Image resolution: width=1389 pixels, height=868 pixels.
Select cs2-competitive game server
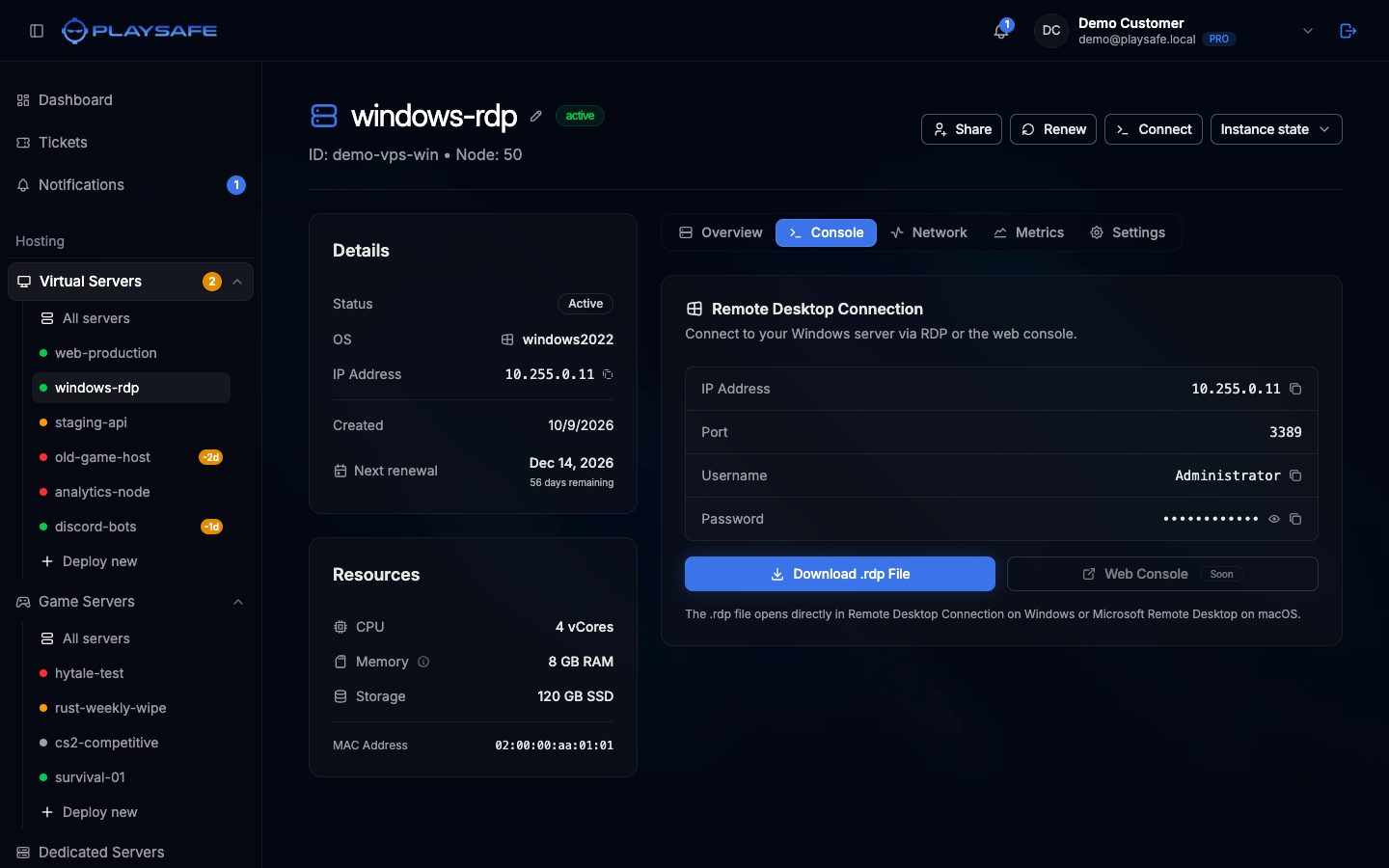tap(131, 743)
